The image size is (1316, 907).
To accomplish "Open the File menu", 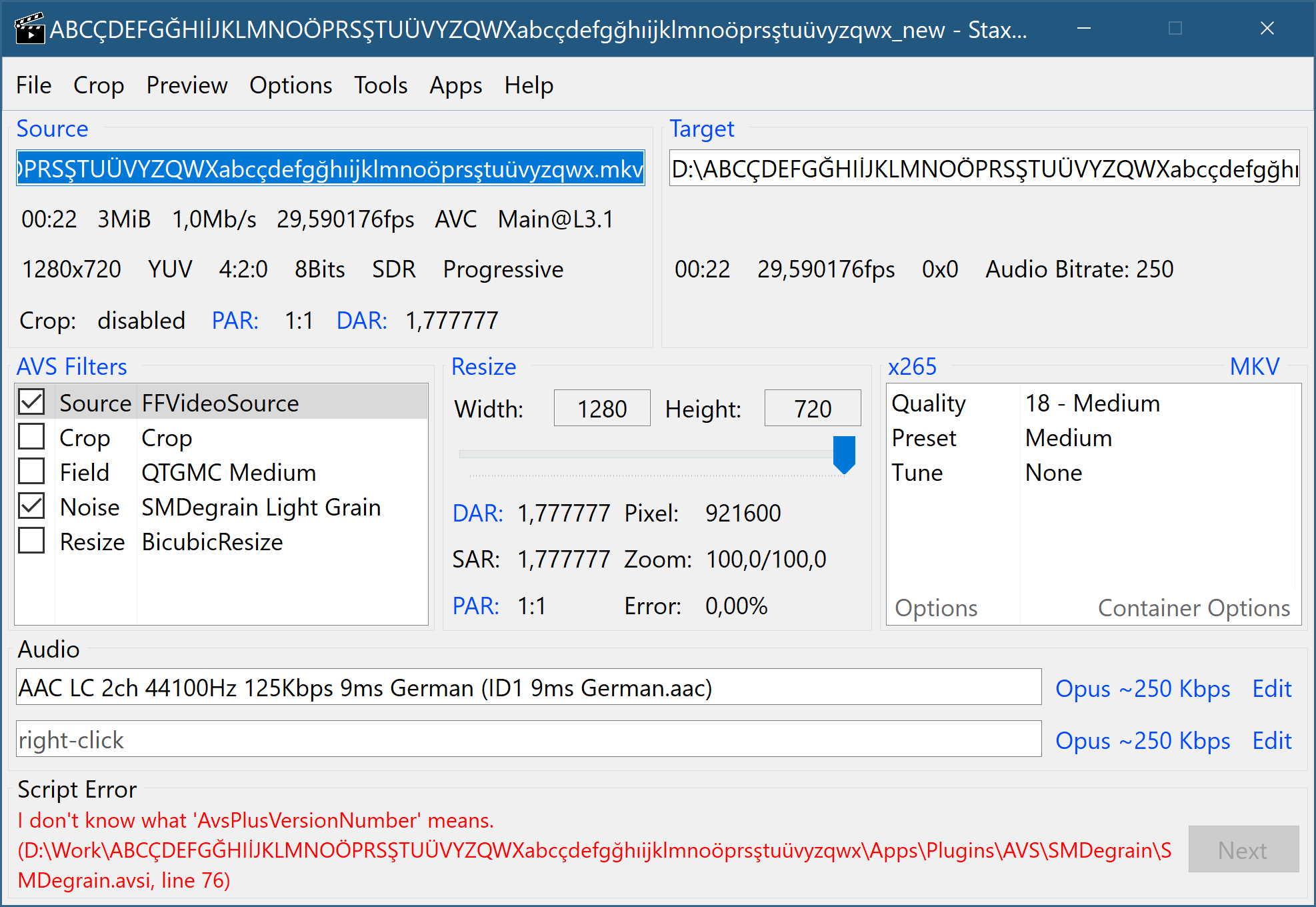I will 33,85.
